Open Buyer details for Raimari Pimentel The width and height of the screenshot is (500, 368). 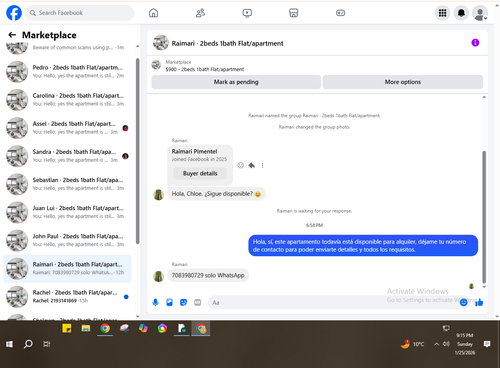(x=200, y=173)
